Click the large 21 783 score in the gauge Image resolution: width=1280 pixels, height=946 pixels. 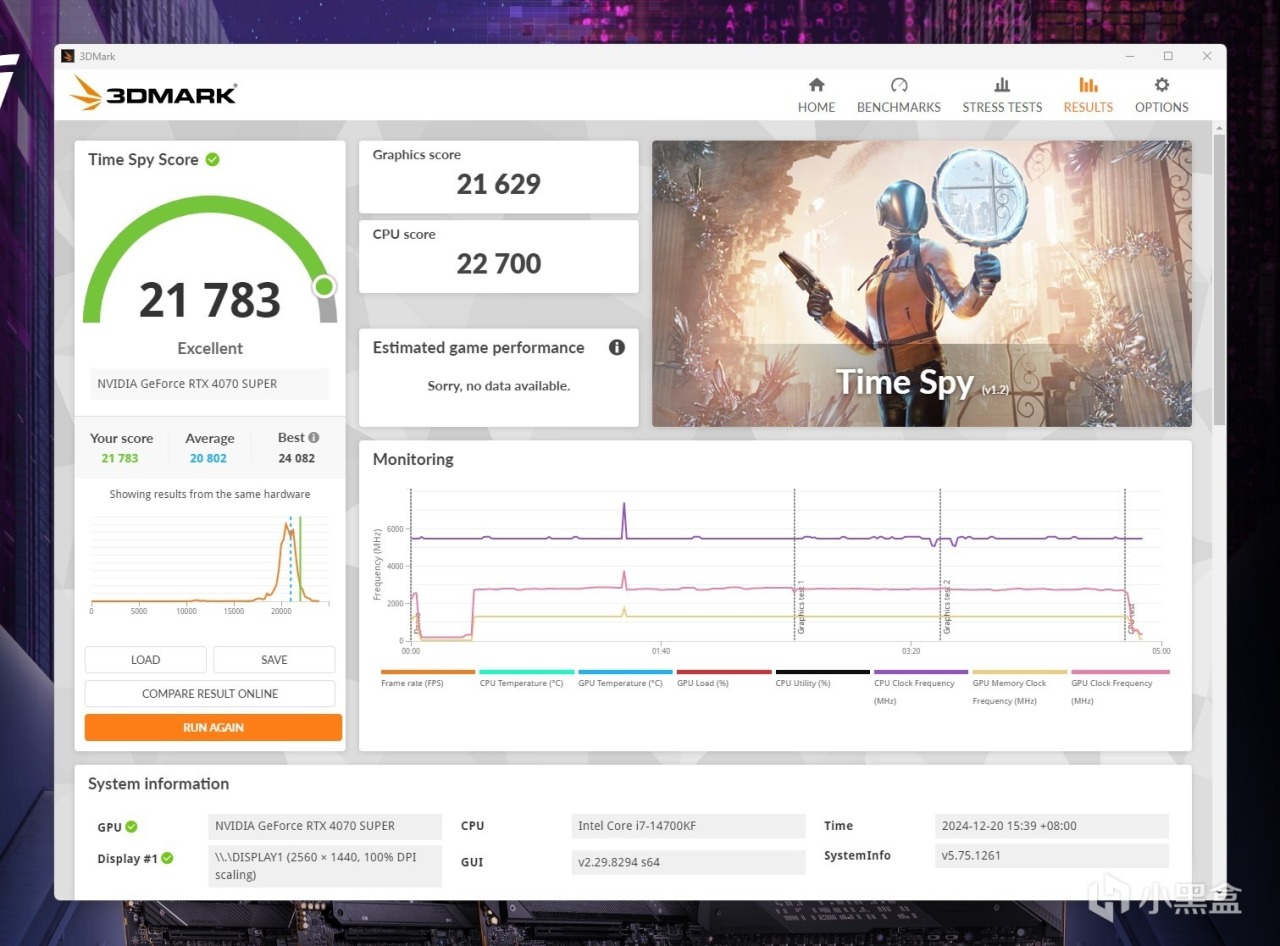pyautogui.click(x=210, y=300)
